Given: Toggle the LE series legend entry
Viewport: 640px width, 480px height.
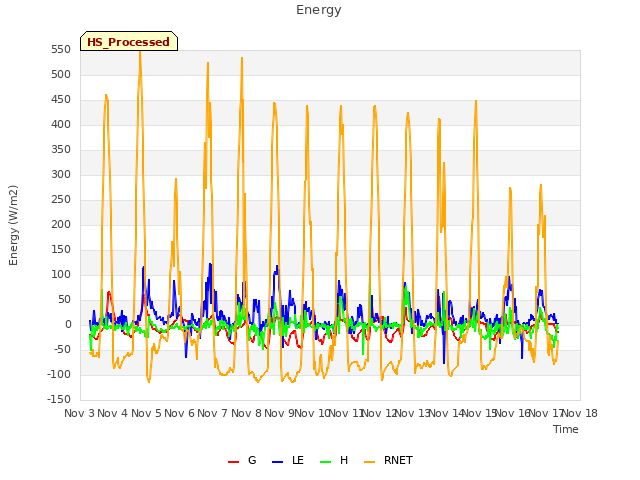Looking at the screenshot, I should click(288, 460).
